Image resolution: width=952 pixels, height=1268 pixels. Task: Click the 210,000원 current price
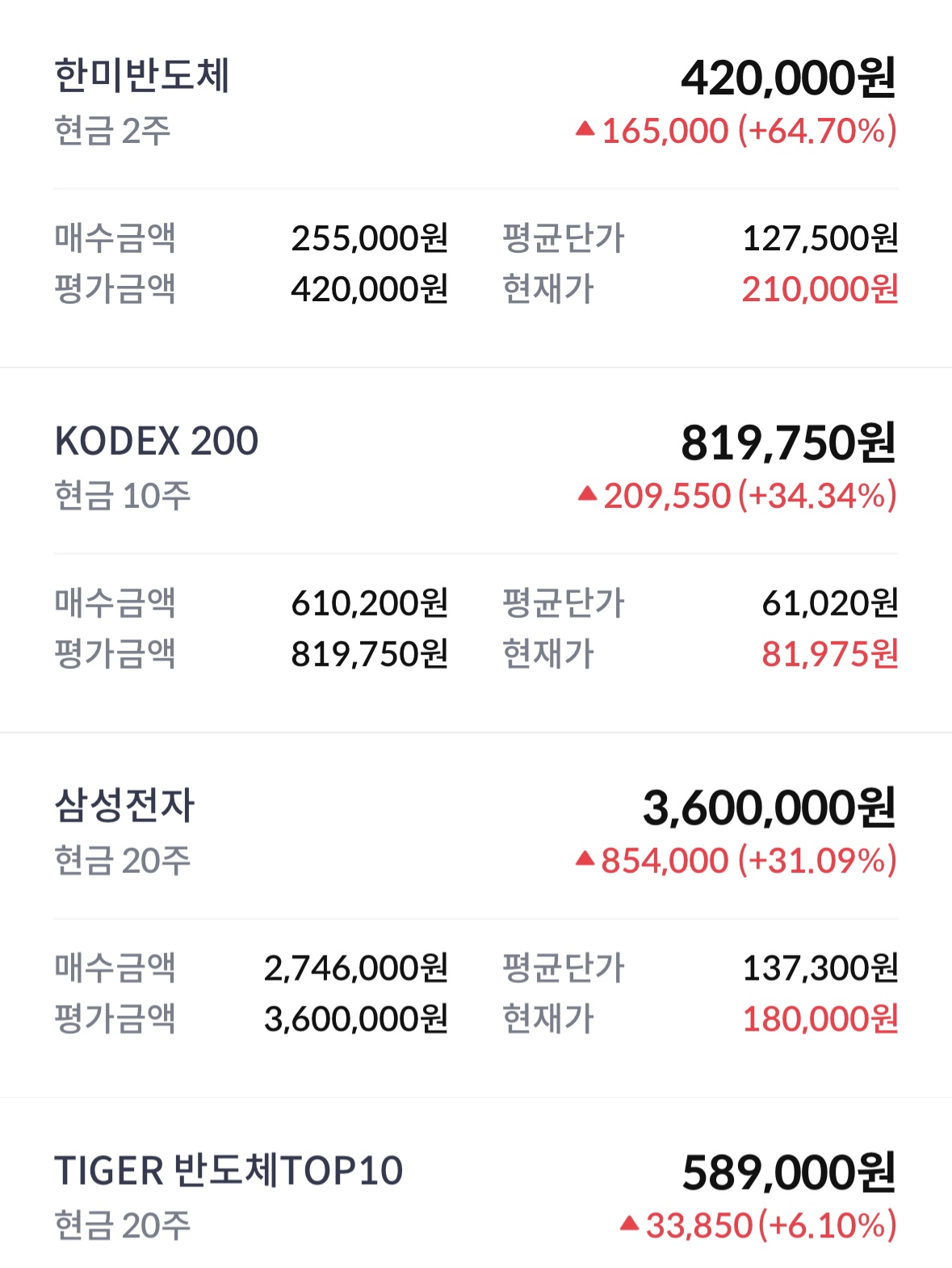click(x=820, y=289)
